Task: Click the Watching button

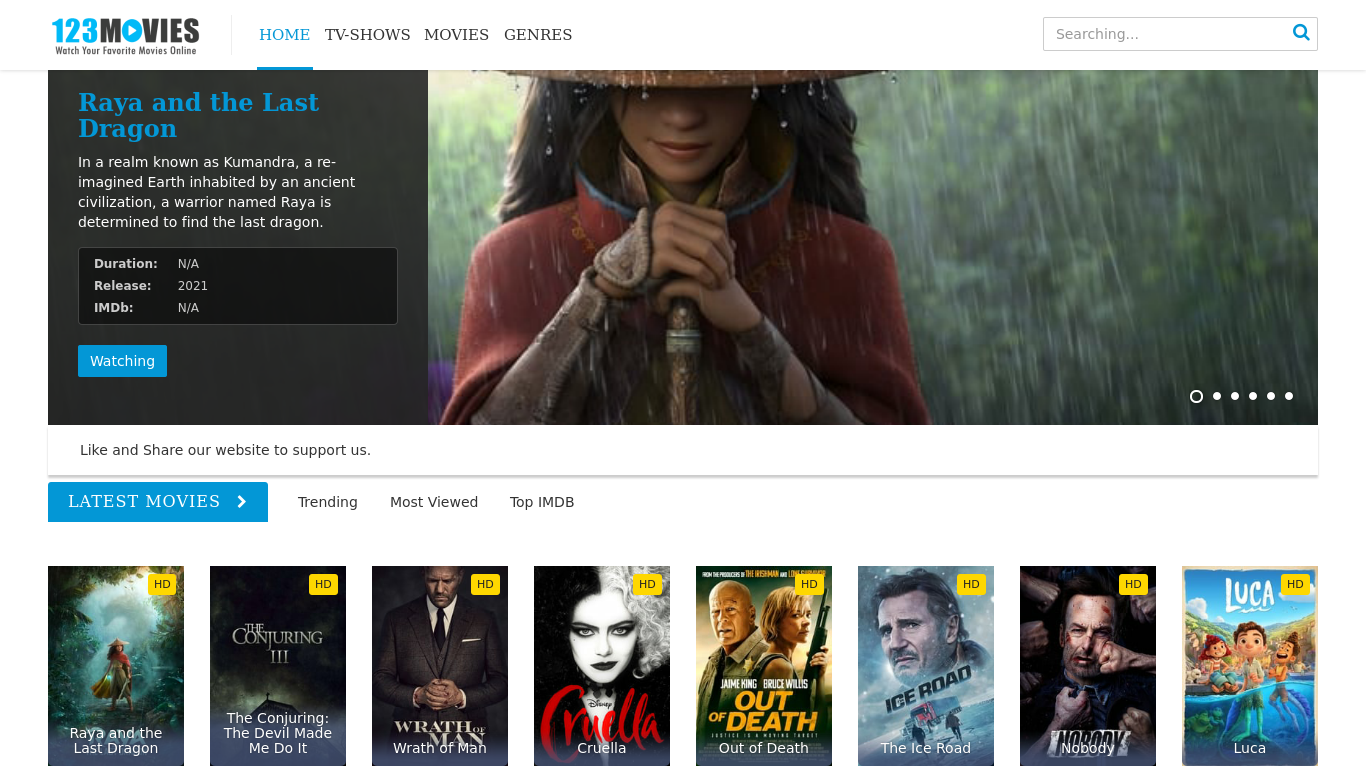Action: [x=122, y=361]
